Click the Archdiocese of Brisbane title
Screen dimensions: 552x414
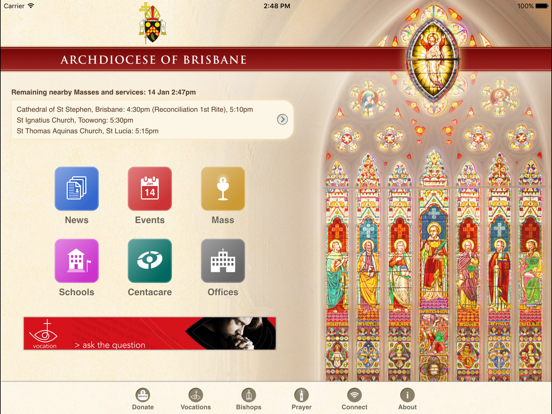click(x=153, y=59)
